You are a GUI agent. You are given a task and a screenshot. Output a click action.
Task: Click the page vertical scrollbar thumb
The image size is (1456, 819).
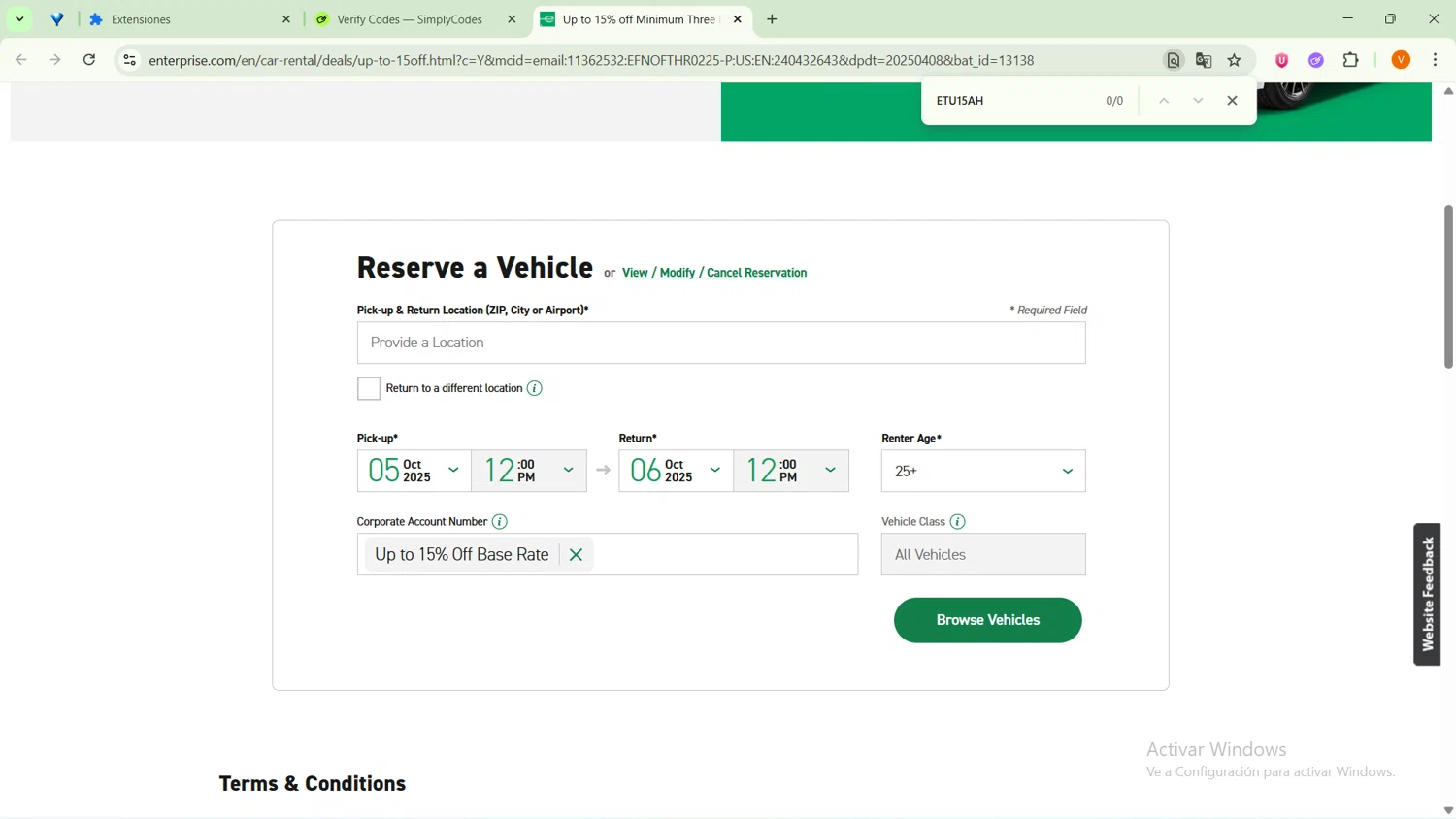point(1448,286)
